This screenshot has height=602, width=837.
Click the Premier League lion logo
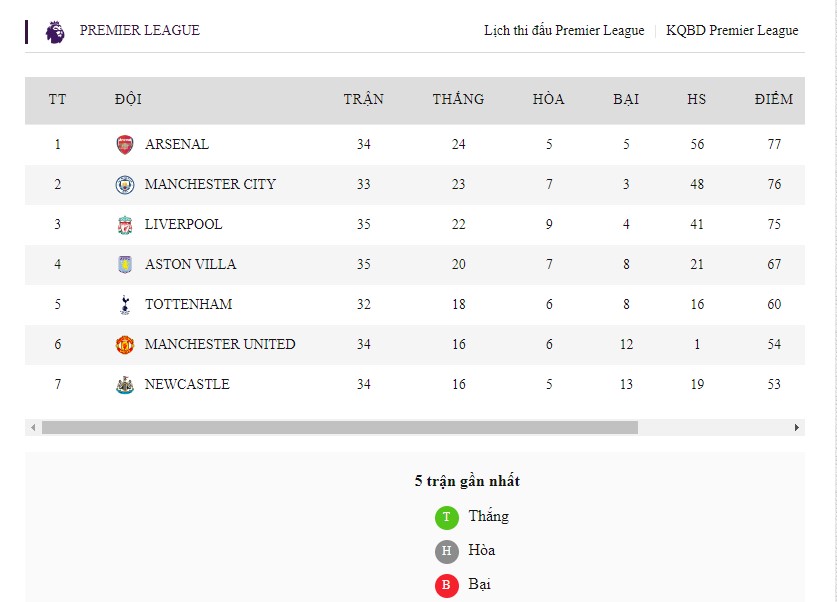coord(55,31)
